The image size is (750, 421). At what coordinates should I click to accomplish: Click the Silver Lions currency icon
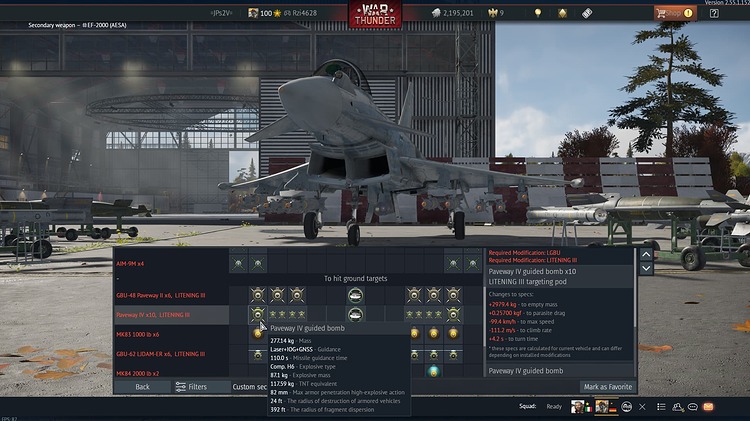point(436,13)
